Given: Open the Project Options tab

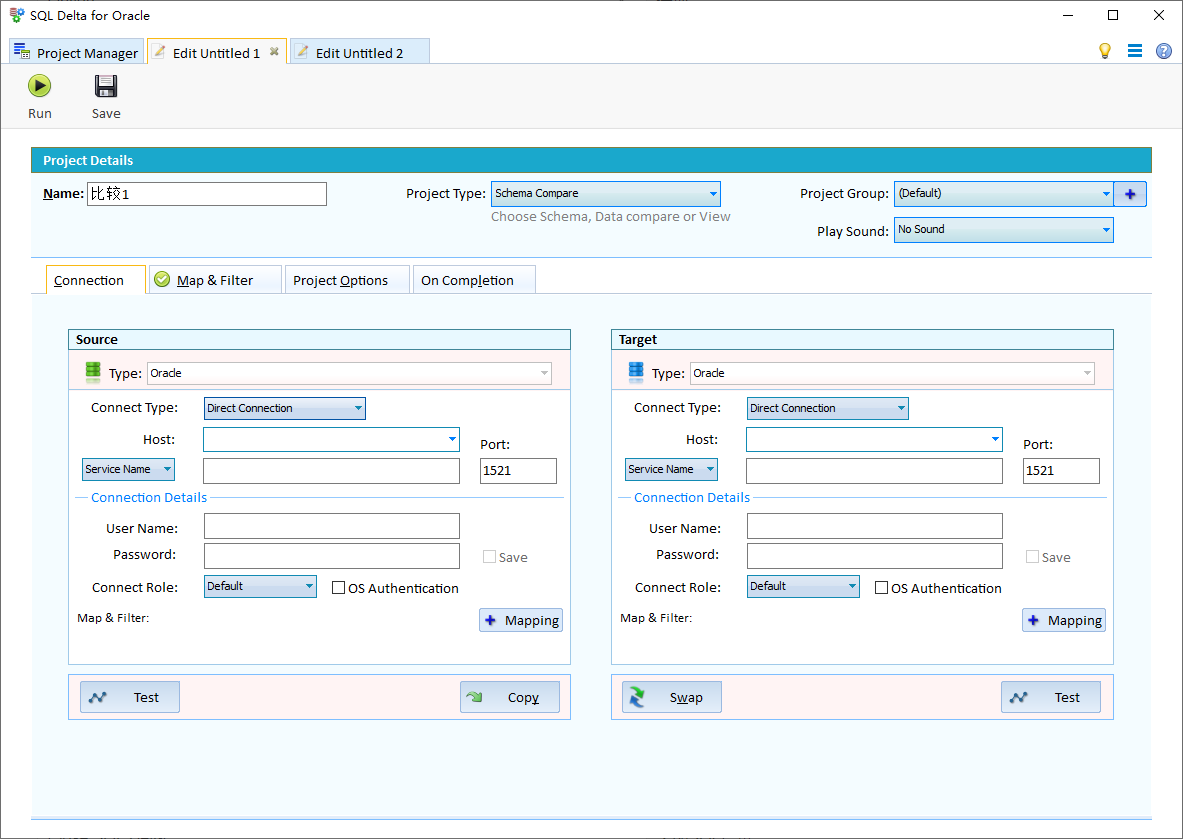Looking at the screenshot, I should (347, 280).
